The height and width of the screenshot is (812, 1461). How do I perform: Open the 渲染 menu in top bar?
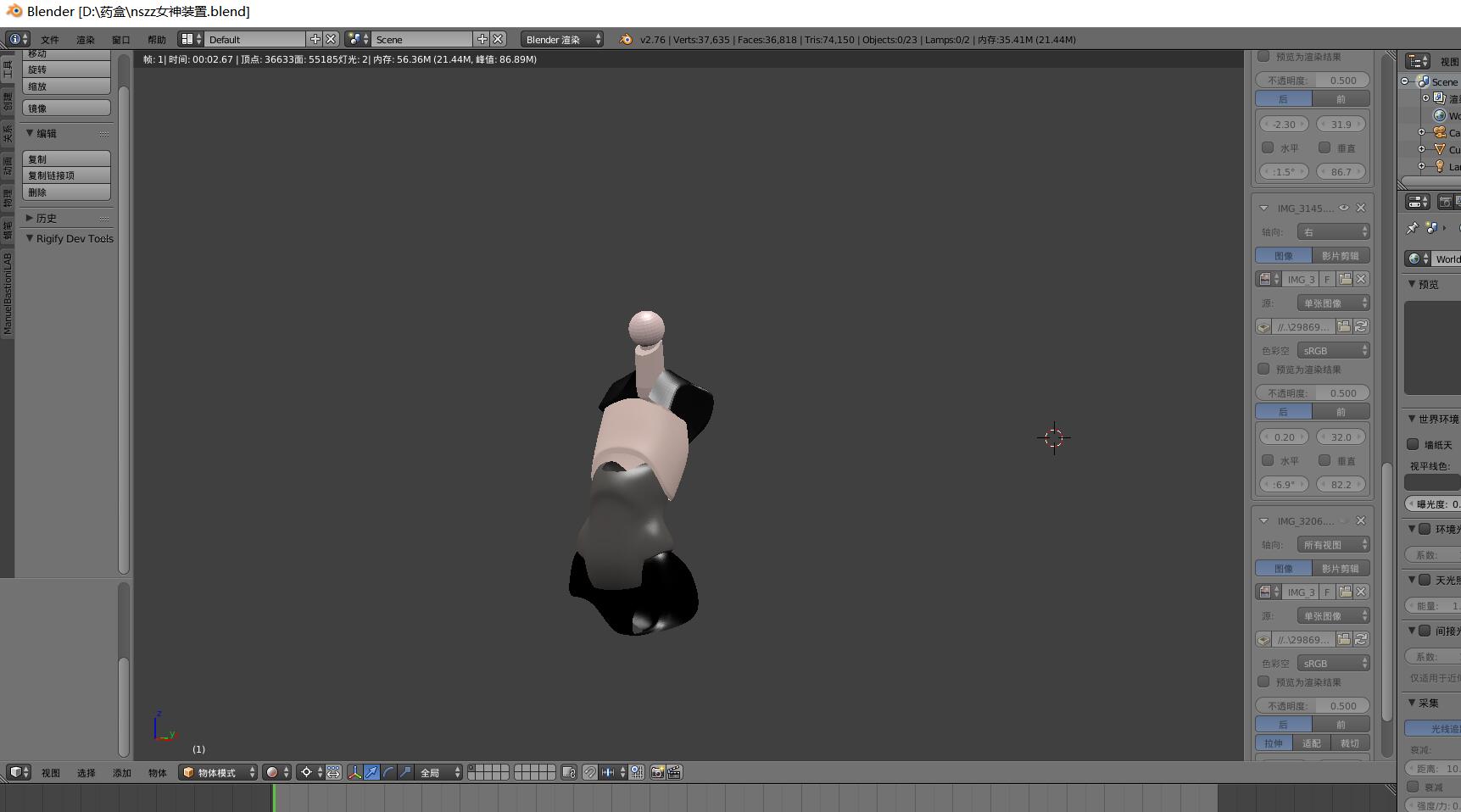click(x=86, y=40)
